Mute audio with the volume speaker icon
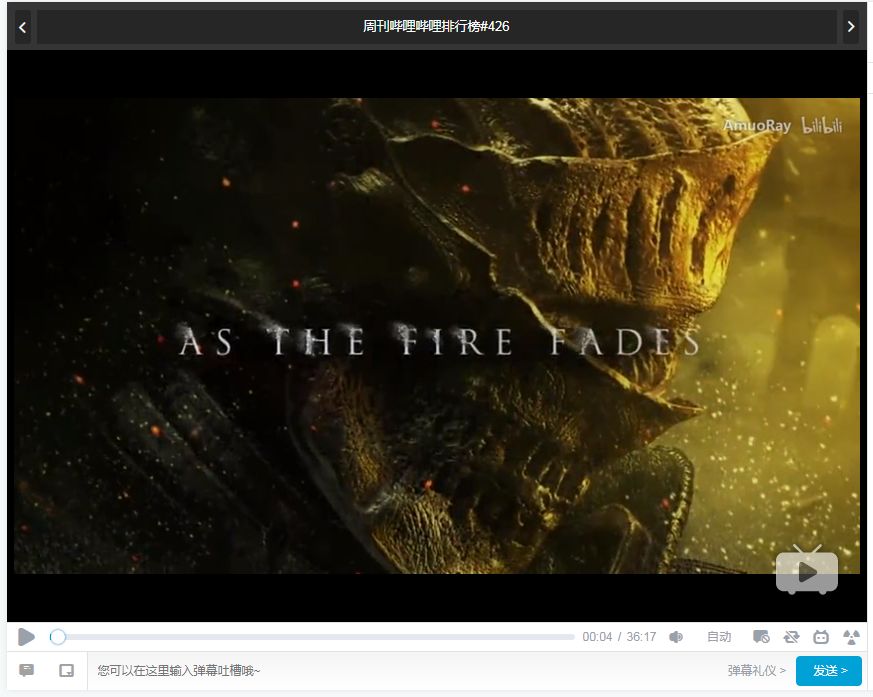This screenshot has width=873, height=697. point(676,637)
